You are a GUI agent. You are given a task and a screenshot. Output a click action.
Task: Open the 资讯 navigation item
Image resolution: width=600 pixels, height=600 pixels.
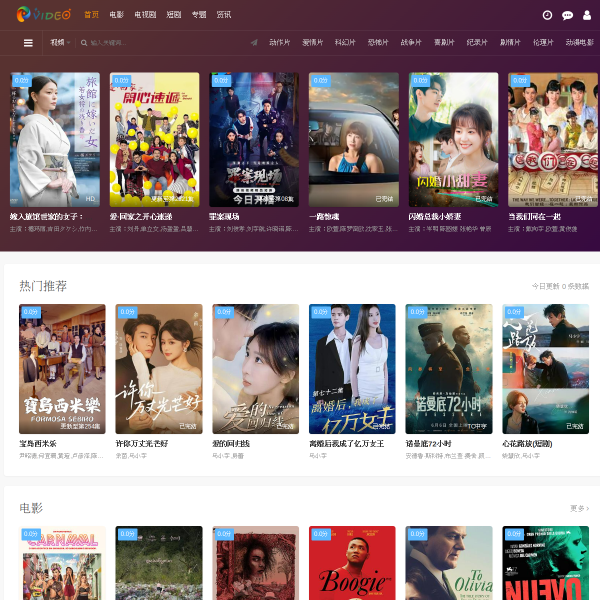[223, 15]
